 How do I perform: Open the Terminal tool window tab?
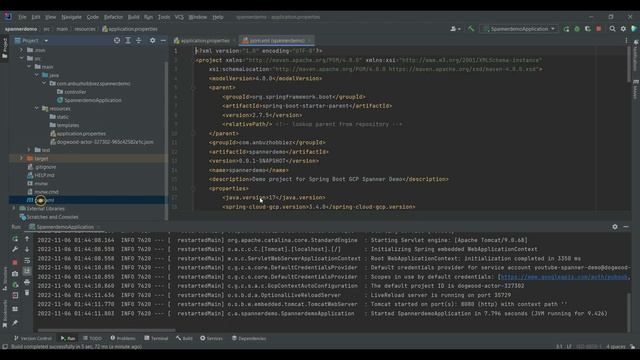(x=156, y=338)
